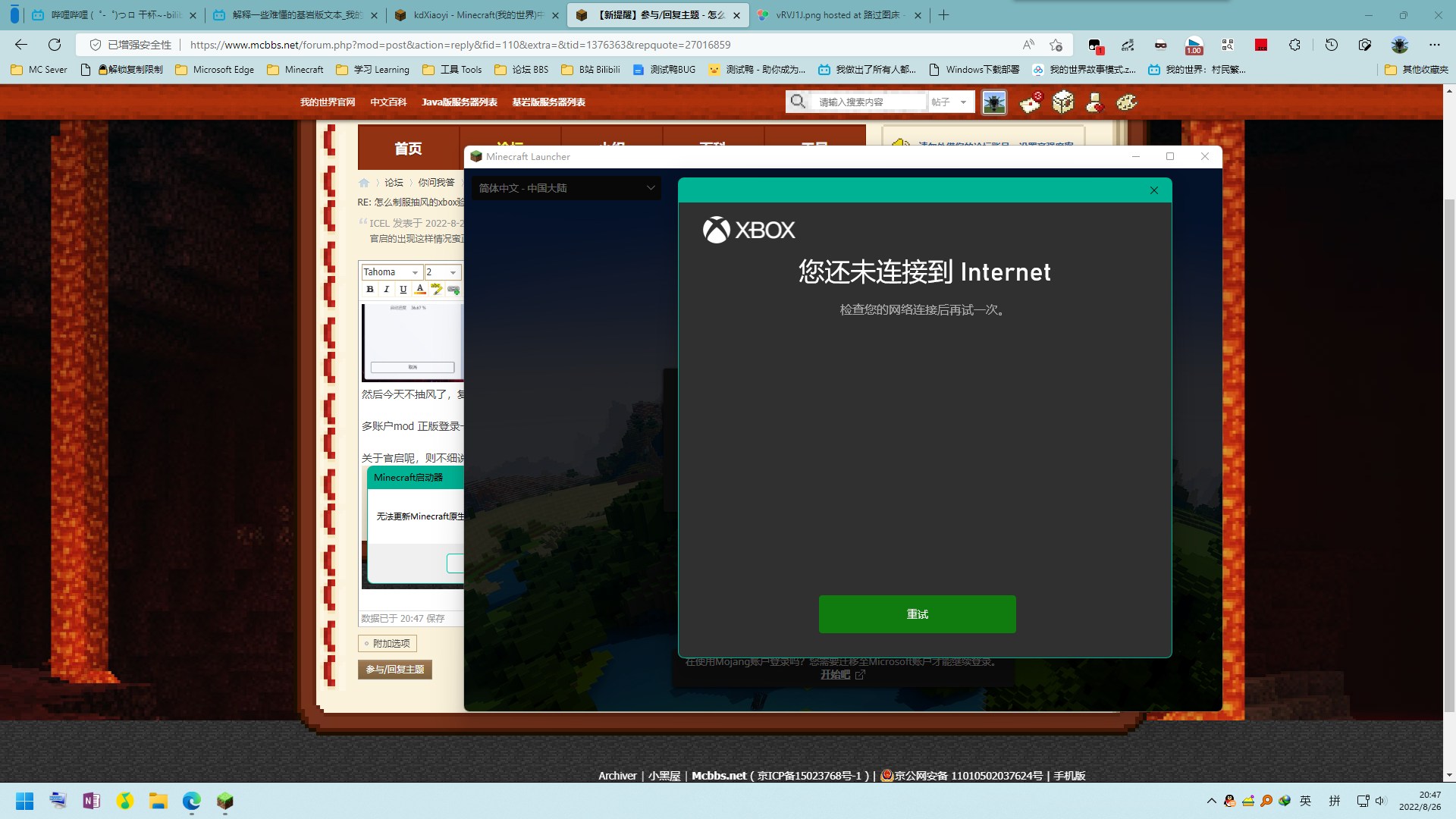The image size is (1456, 819).
Task: Switch to the bilibili browser tab
Action: coord(115,15)
